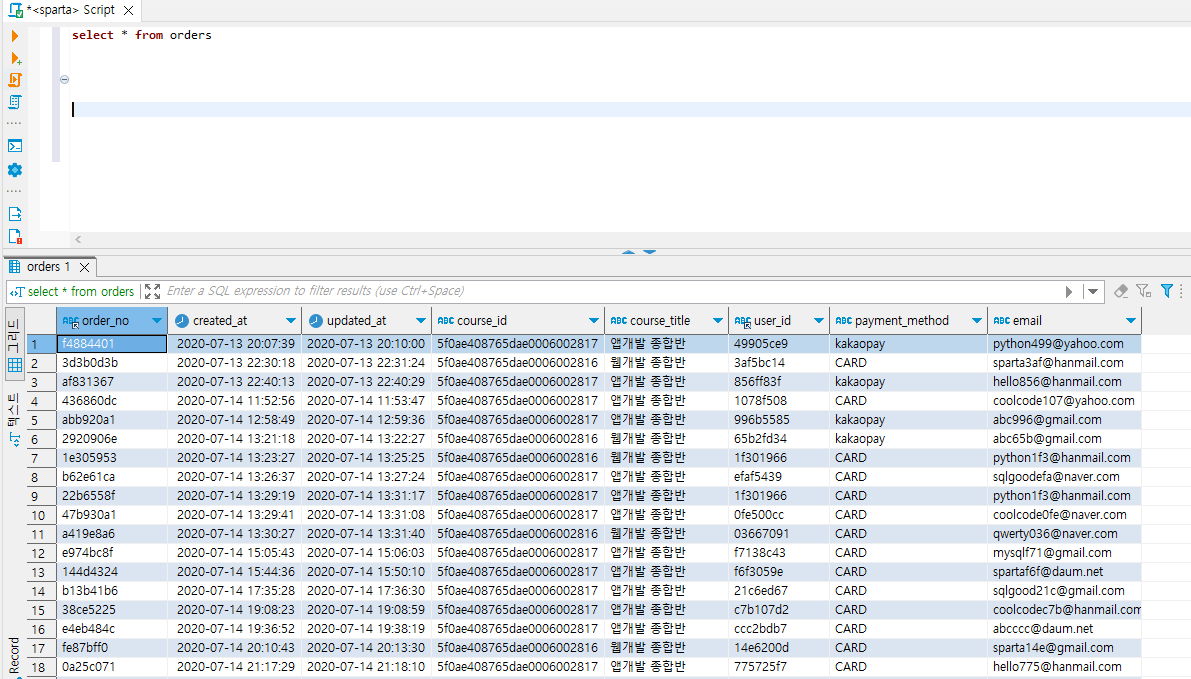Screen dimensions: 1191x679
Task: Open a SQL console via the terminal icon
Action: click(16, 145)
